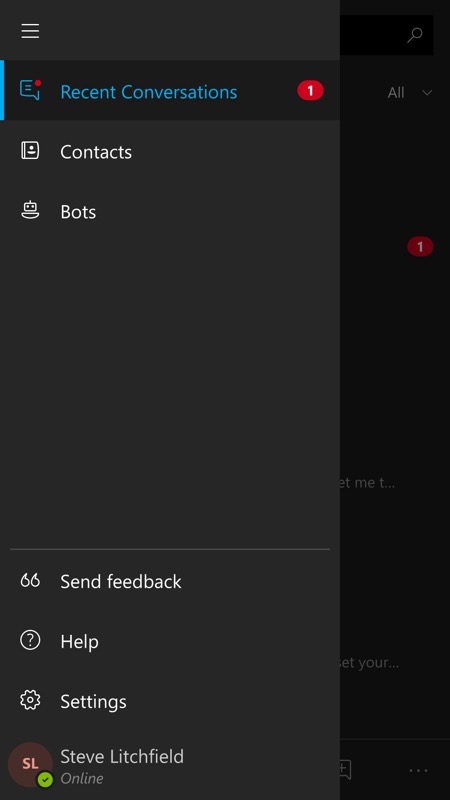The height and width of the screenshot is (800, 450).
Task: Select the Recent Conversations menu item
Action: click(170, 90)
